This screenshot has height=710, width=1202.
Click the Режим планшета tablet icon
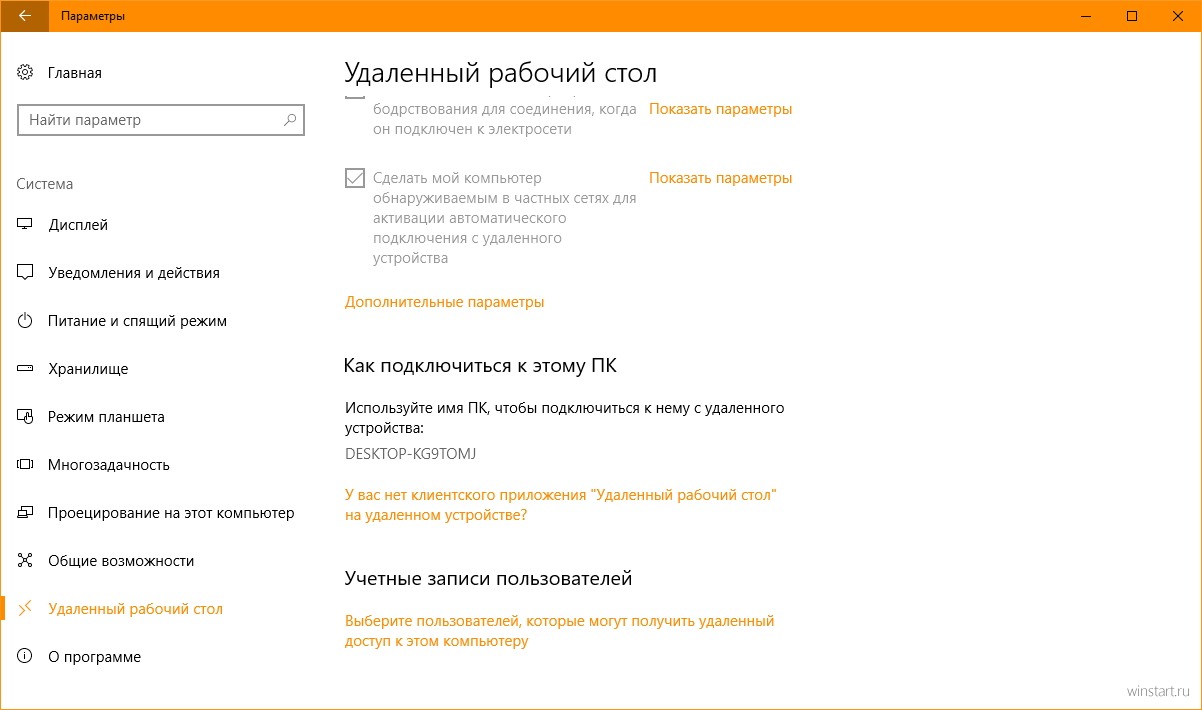click(26, 417)
